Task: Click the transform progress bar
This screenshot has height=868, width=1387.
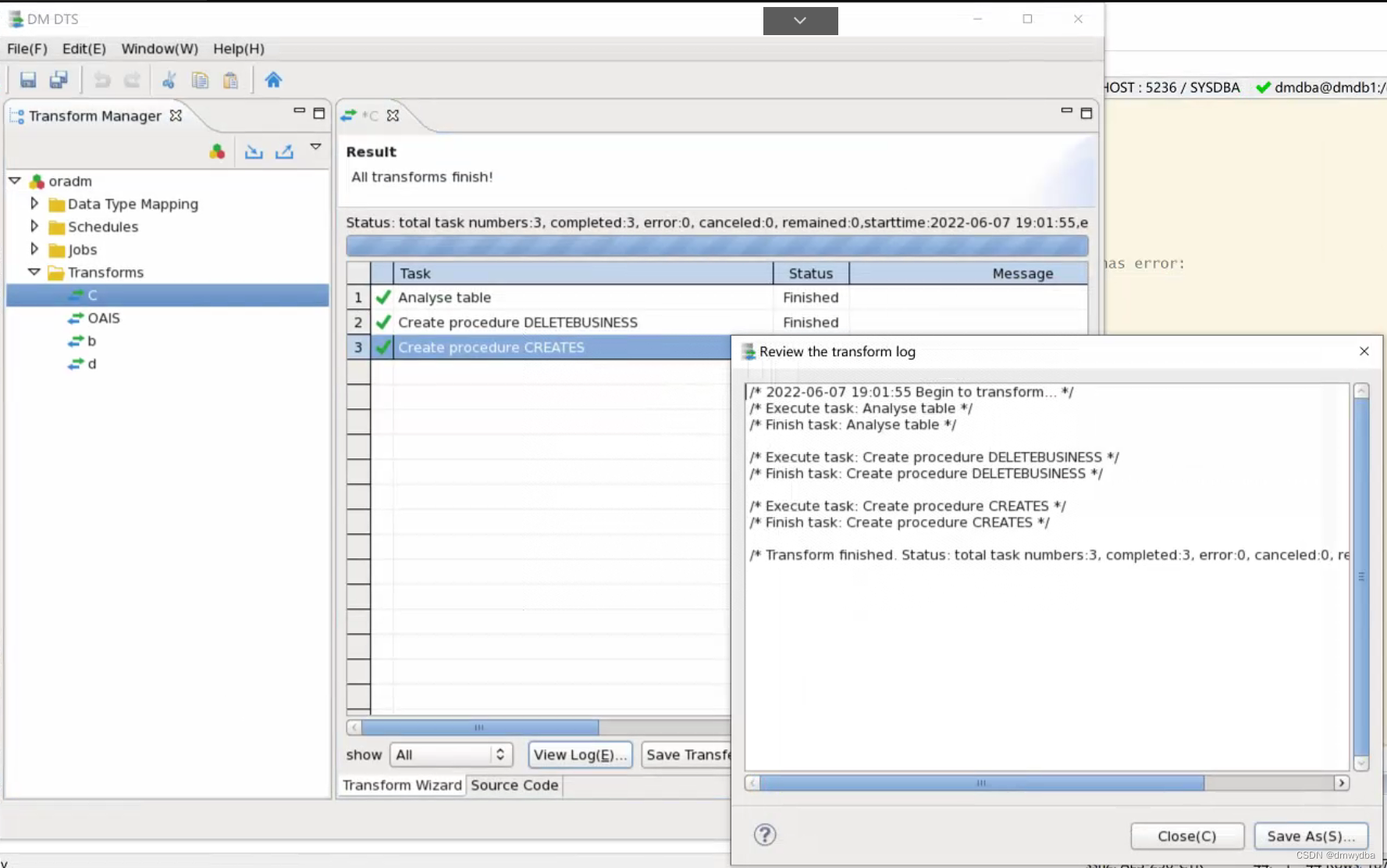Action: 717,246
